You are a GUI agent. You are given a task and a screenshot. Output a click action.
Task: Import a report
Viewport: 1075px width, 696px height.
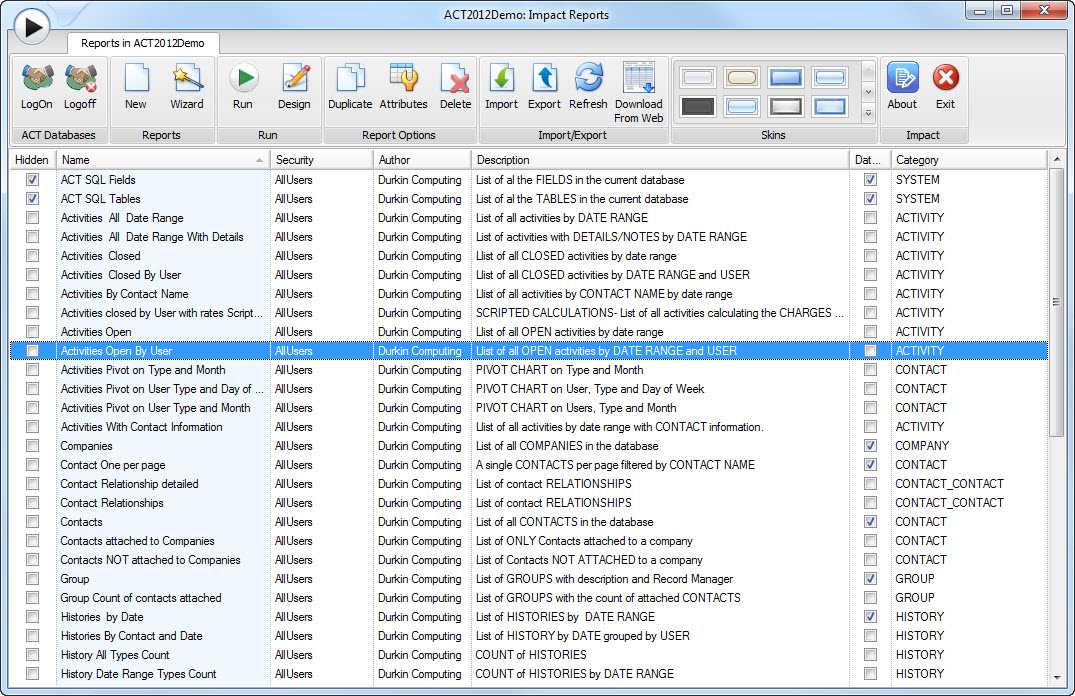pyautogui.click(x=501, y=86)
